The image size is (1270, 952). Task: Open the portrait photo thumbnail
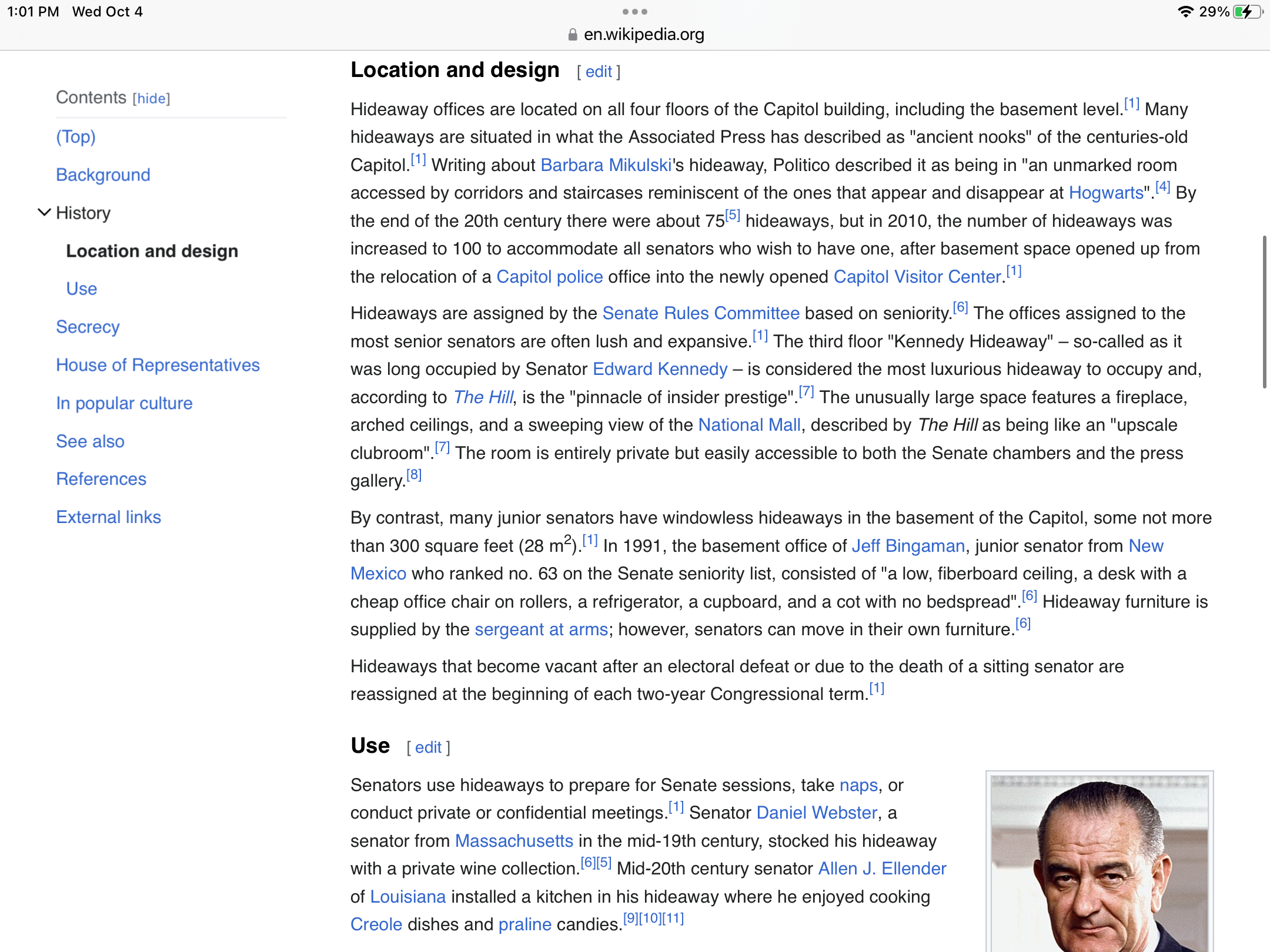pos(1099,863)
